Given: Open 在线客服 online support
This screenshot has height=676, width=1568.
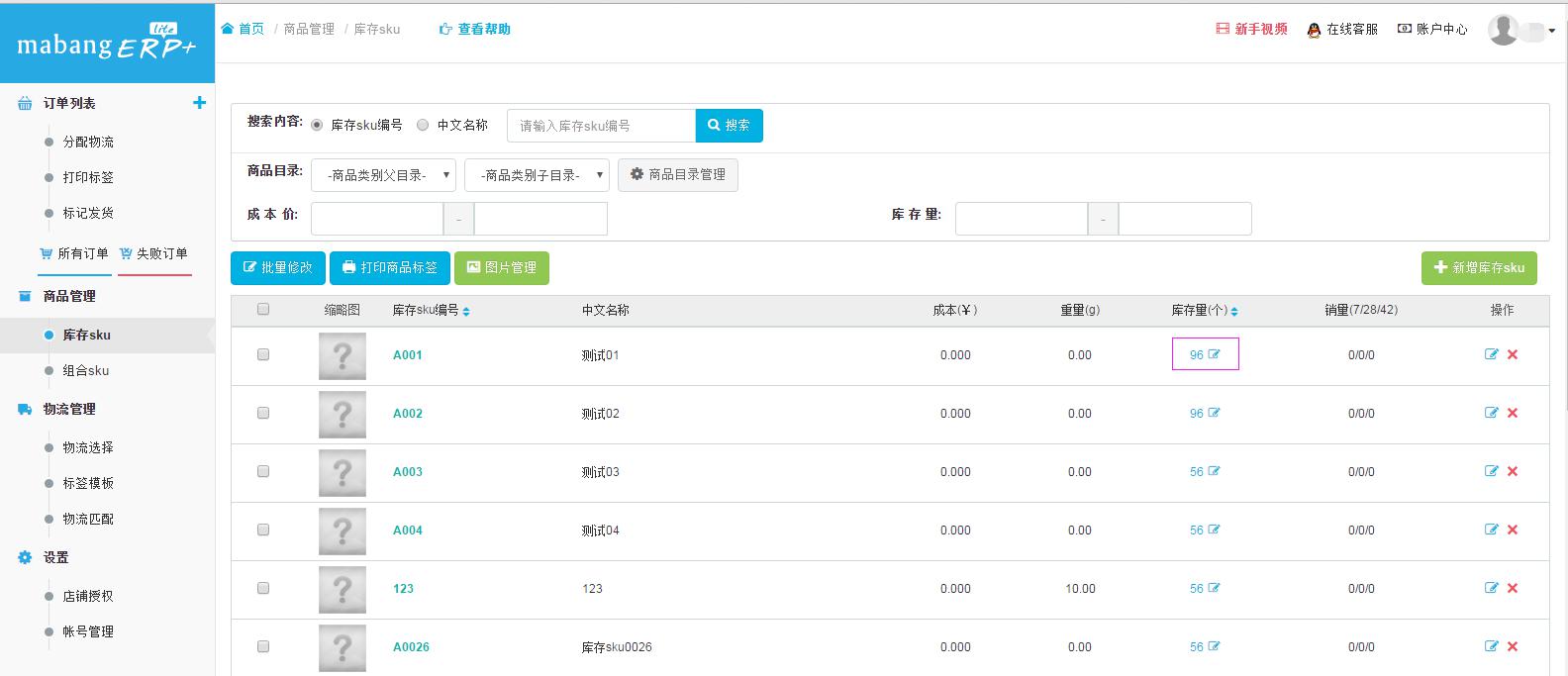Looking at the screenshot, I should coord(1342,30).
